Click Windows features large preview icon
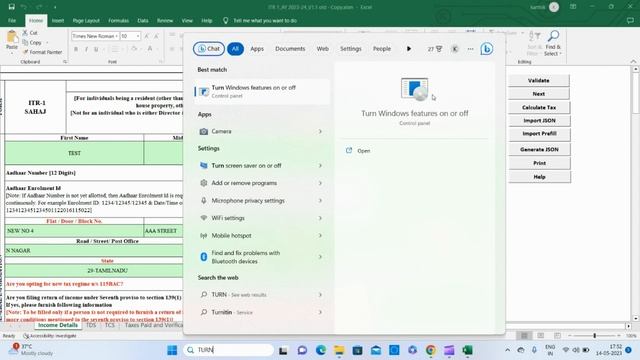 [x=415, y=89]
